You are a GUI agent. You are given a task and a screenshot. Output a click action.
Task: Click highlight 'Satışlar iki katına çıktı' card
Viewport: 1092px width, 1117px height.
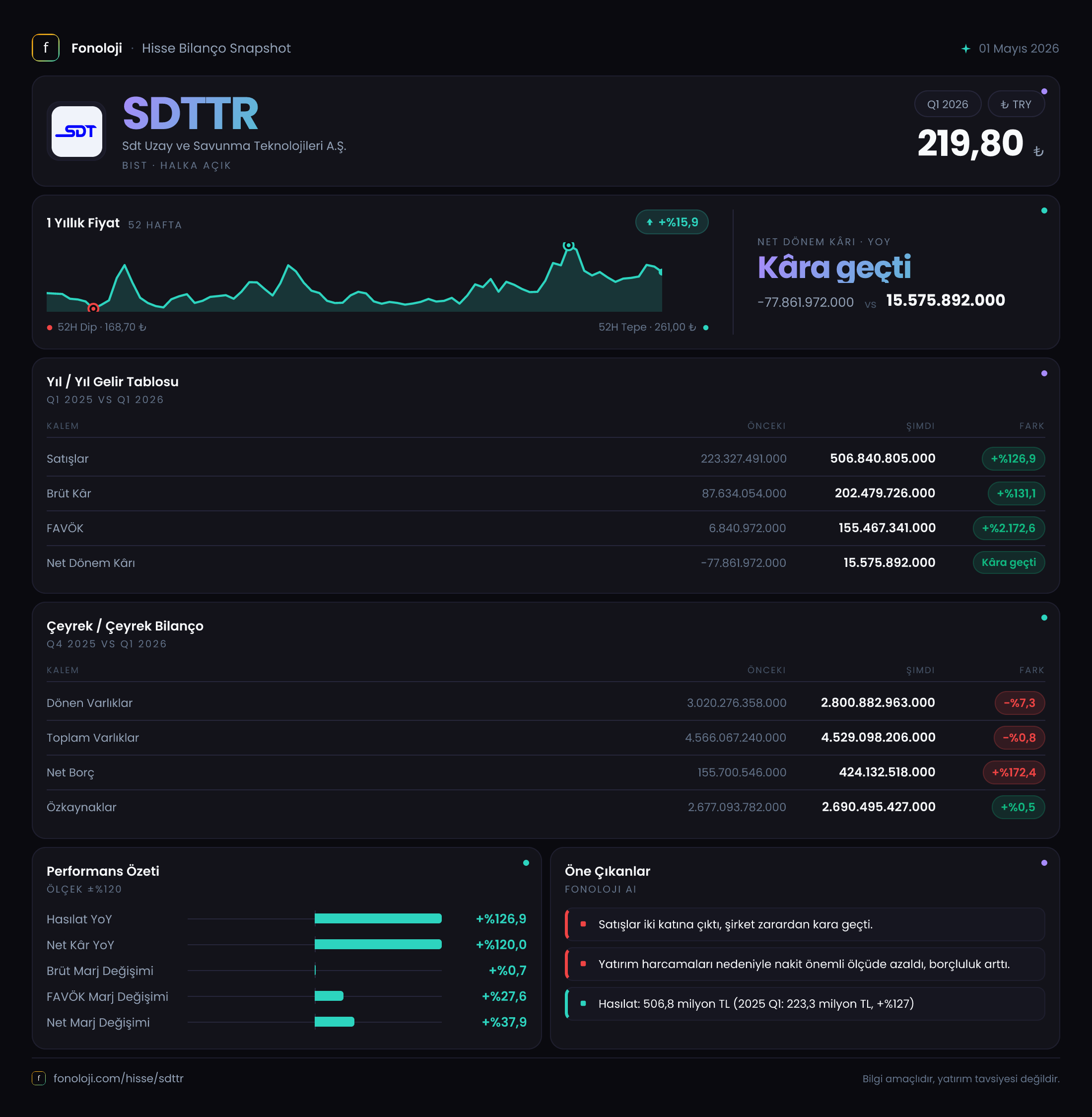805,924
